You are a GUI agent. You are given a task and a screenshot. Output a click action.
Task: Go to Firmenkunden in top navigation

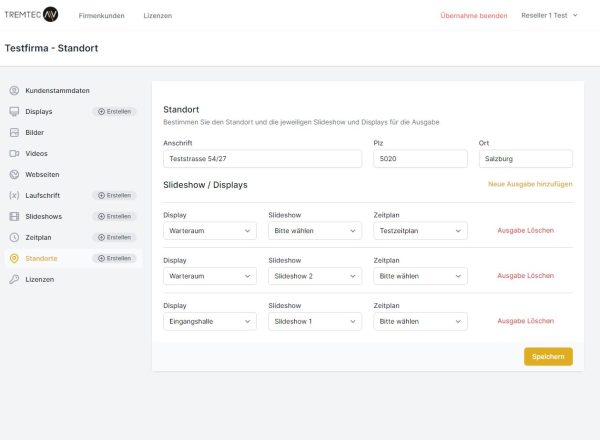coord(100,16)
